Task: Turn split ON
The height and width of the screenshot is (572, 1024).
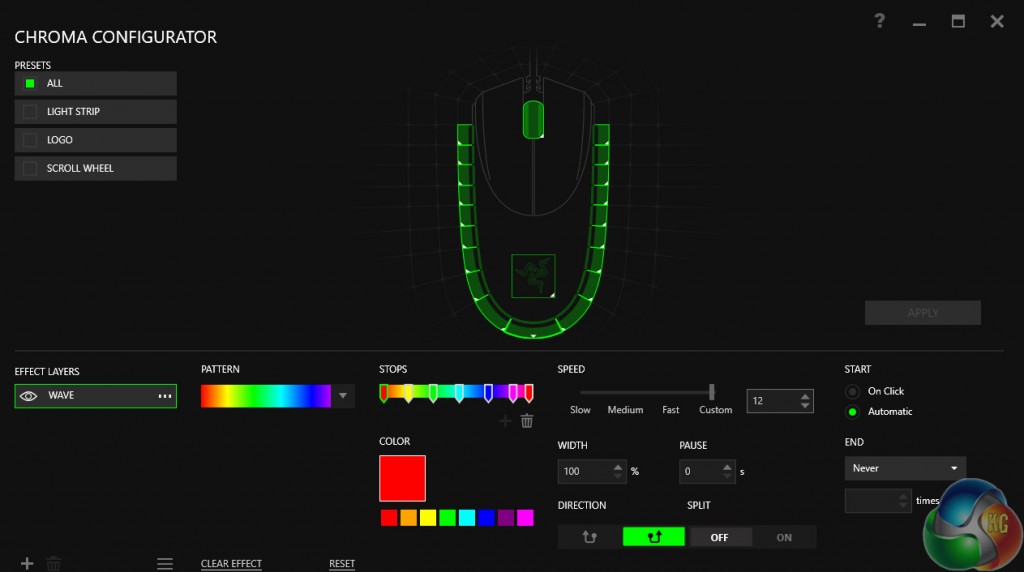Action: [x=784, y=537]
